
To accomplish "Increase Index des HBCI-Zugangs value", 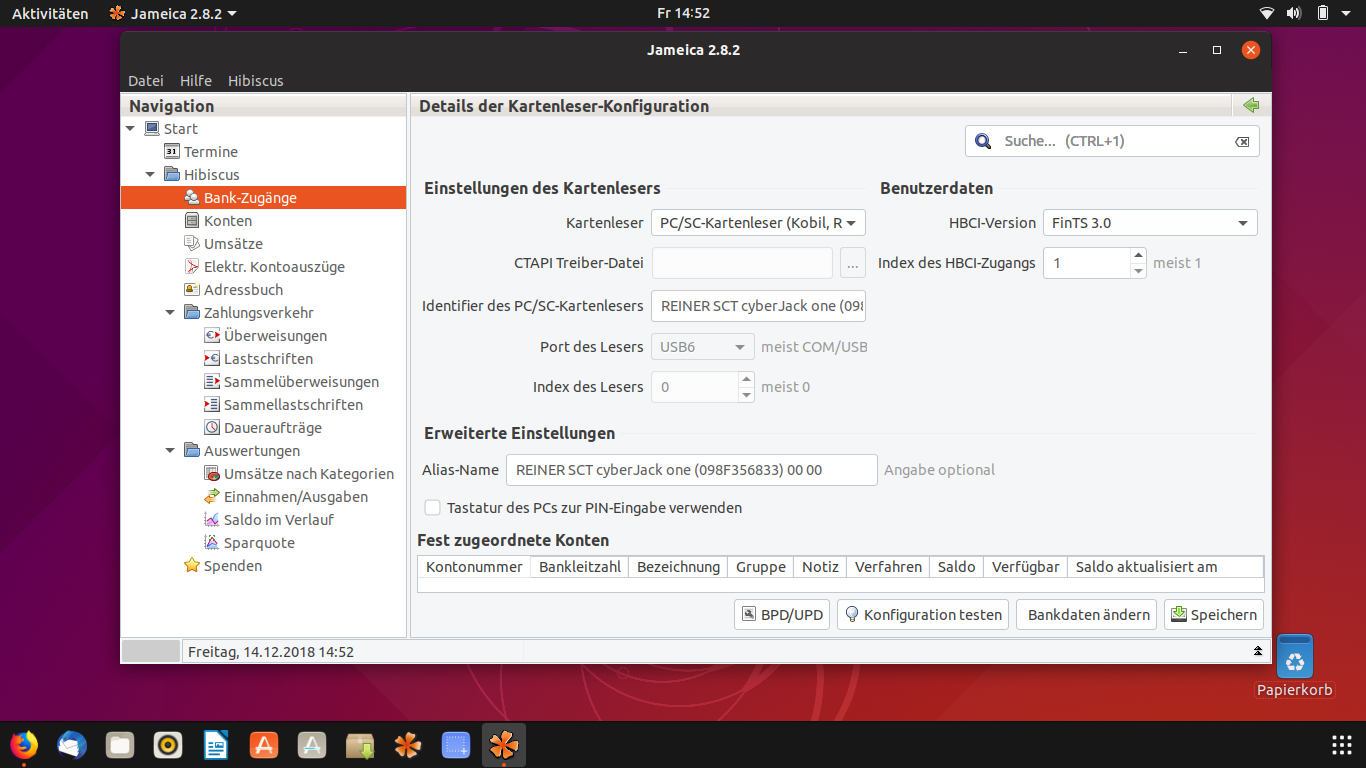I will click(x=1138, y=256).
